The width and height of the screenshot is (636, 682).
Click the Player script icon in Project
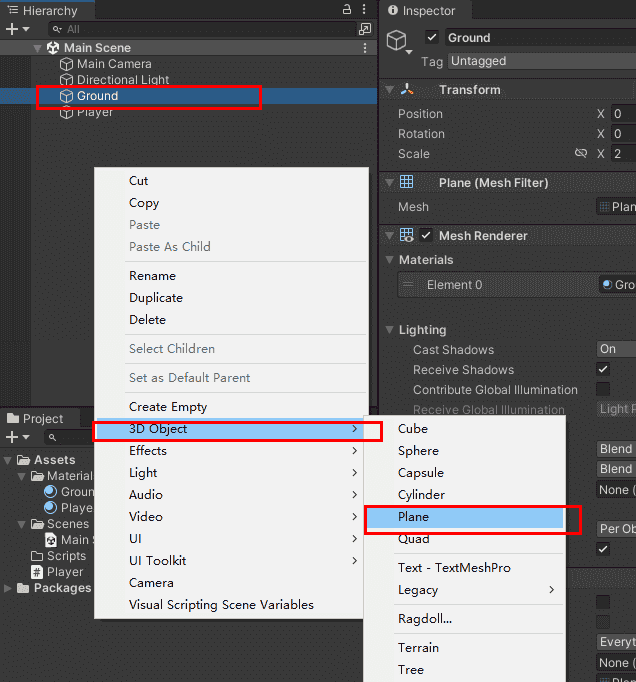point(37,572)
